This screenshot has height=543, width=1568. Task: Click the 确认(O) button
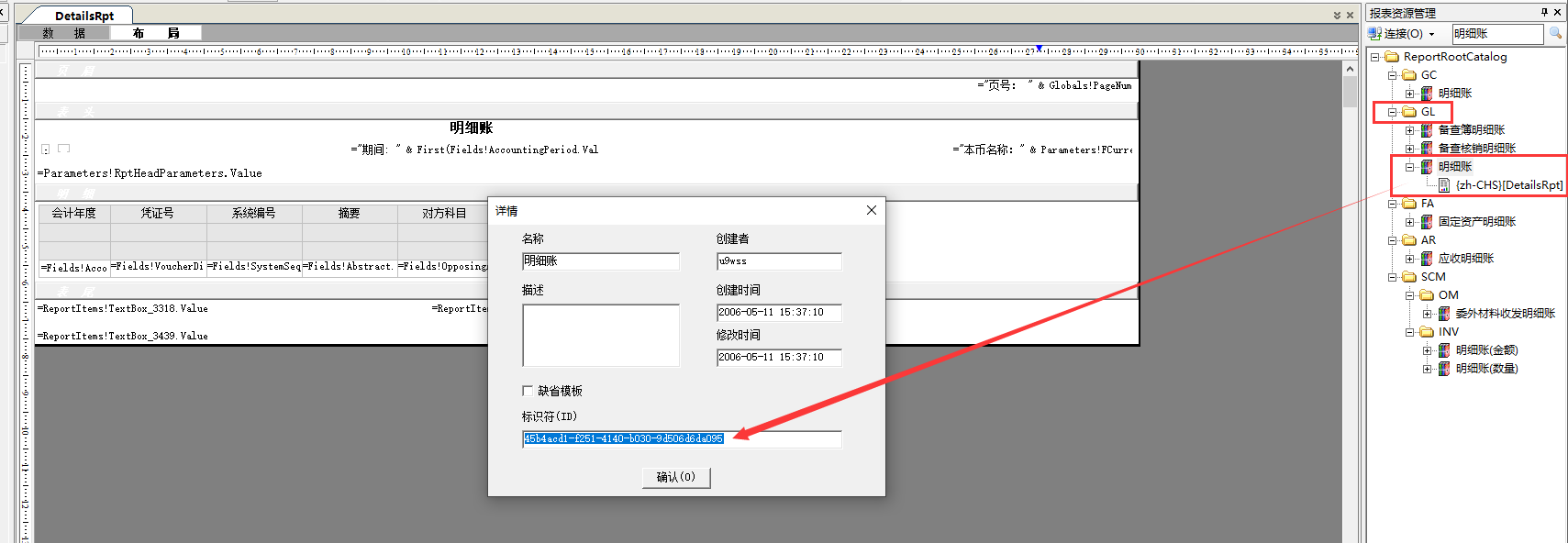(676, 477)
